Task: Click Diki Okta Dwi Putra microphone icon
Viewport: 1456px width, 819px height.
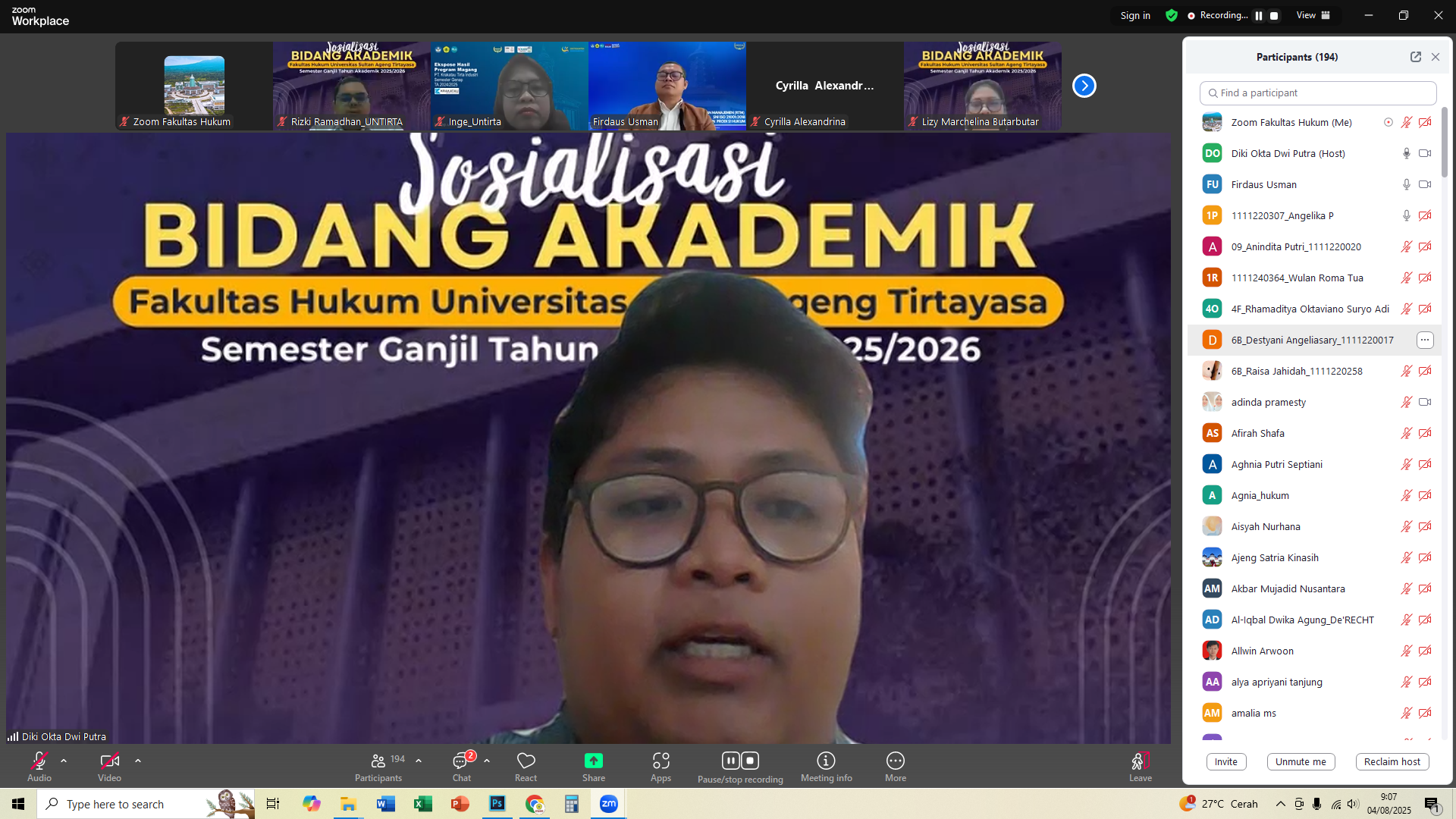Action: [x=1407, y=153]
